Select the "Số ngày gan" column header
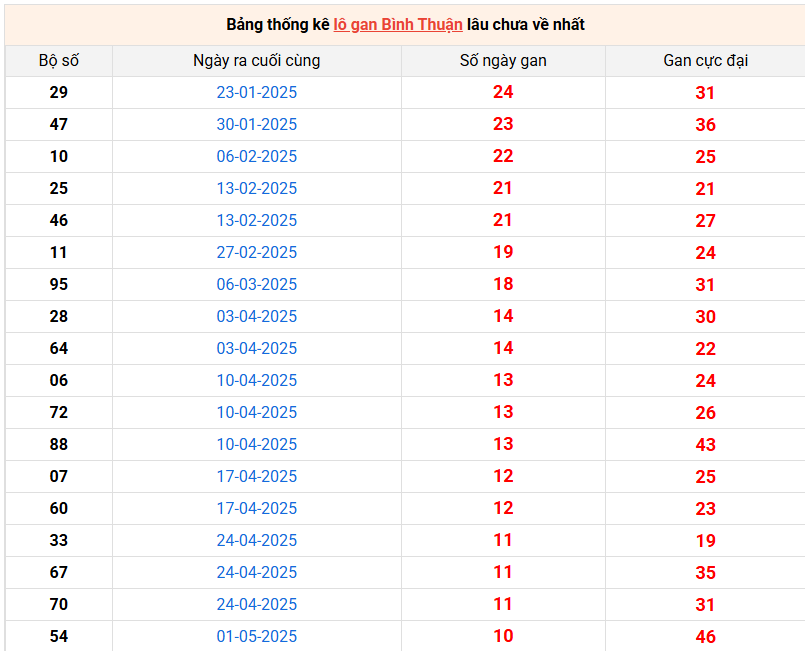805x651 pixels. coord(503,60)
